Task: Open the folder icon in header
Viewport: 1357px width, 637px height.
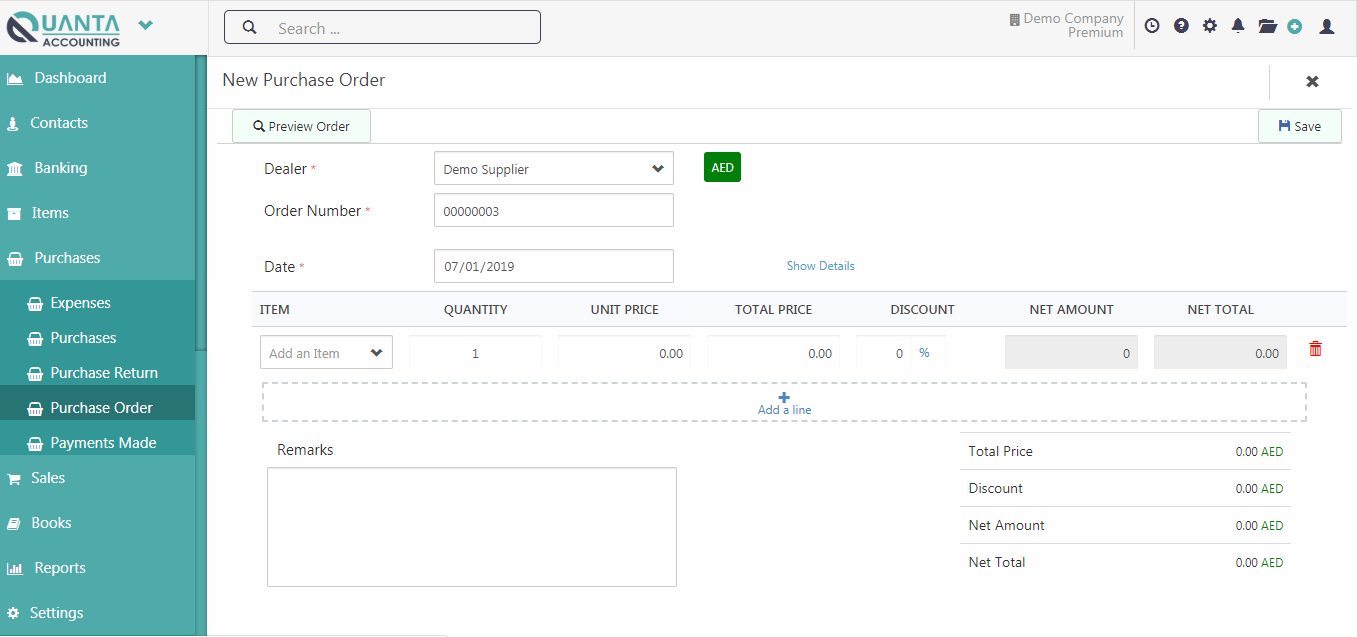Action: click(1267, 26)
